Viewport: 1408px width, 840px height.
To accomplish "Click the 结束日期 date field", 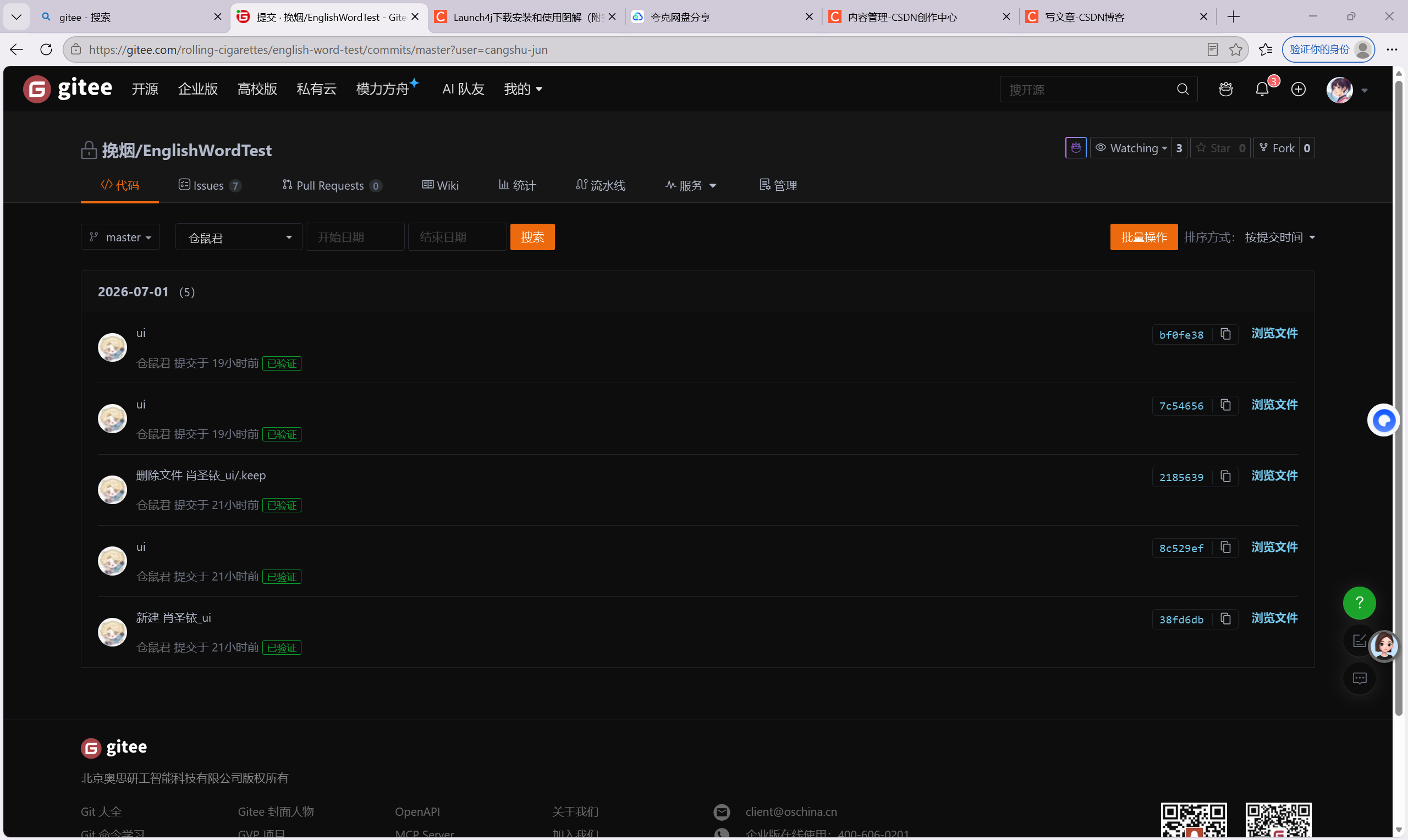I will pos(457,237).
